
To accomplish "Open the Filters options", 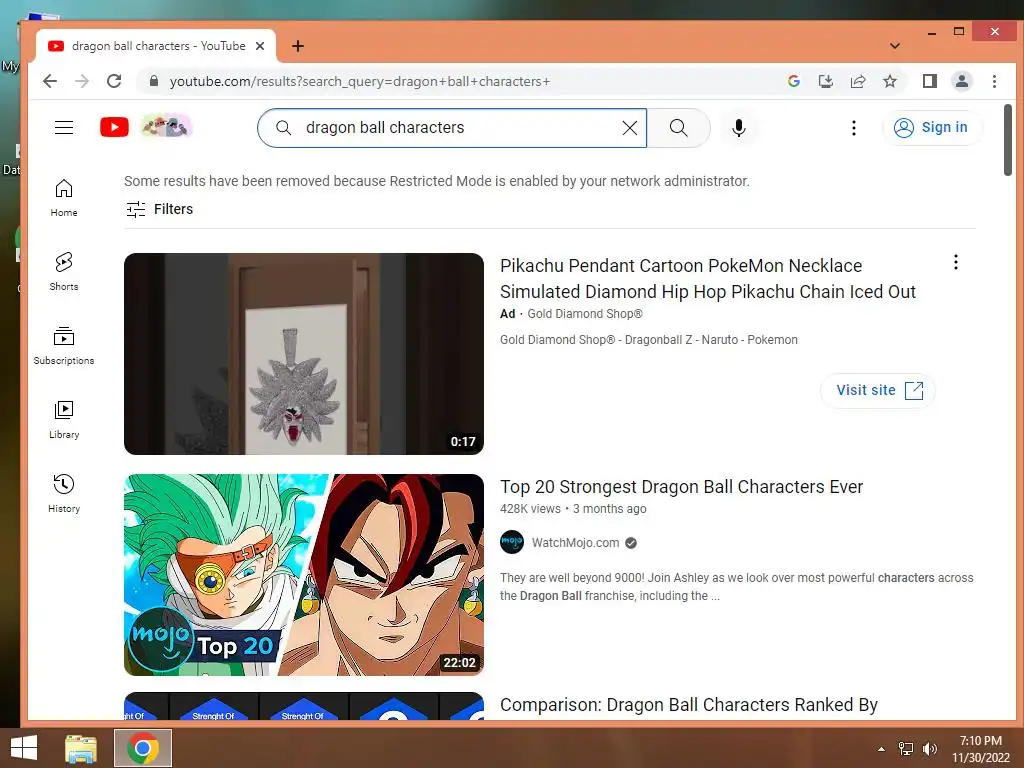I will coord(159,209).
